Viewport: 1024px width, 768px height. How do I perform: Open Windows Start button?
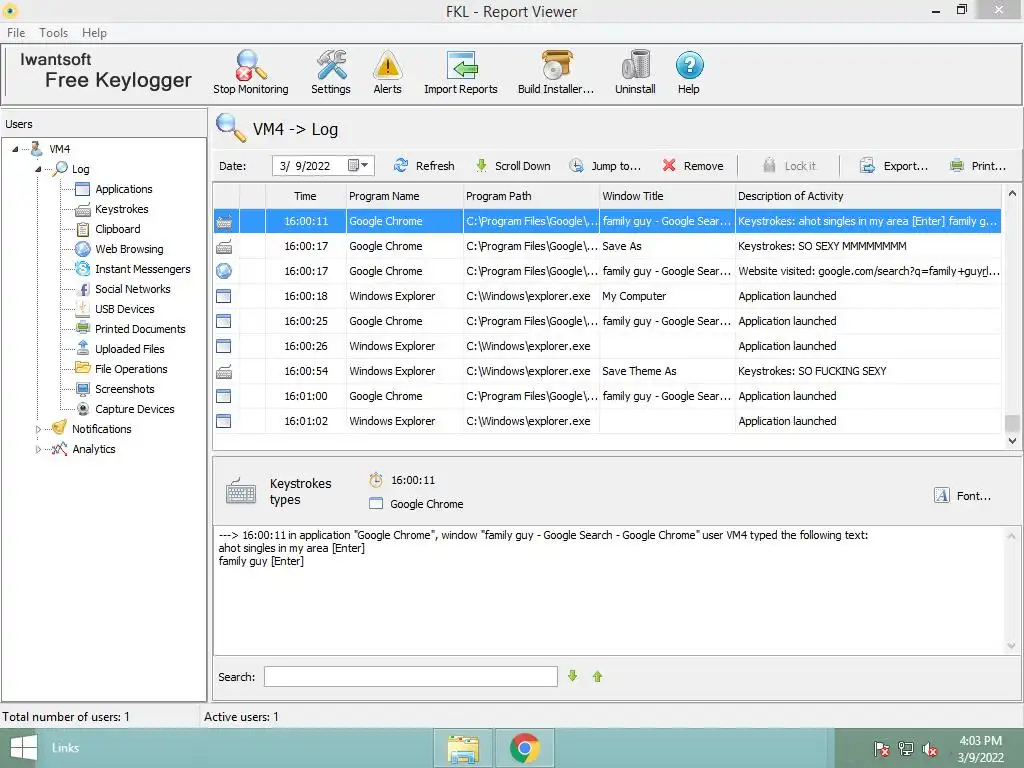23,748
